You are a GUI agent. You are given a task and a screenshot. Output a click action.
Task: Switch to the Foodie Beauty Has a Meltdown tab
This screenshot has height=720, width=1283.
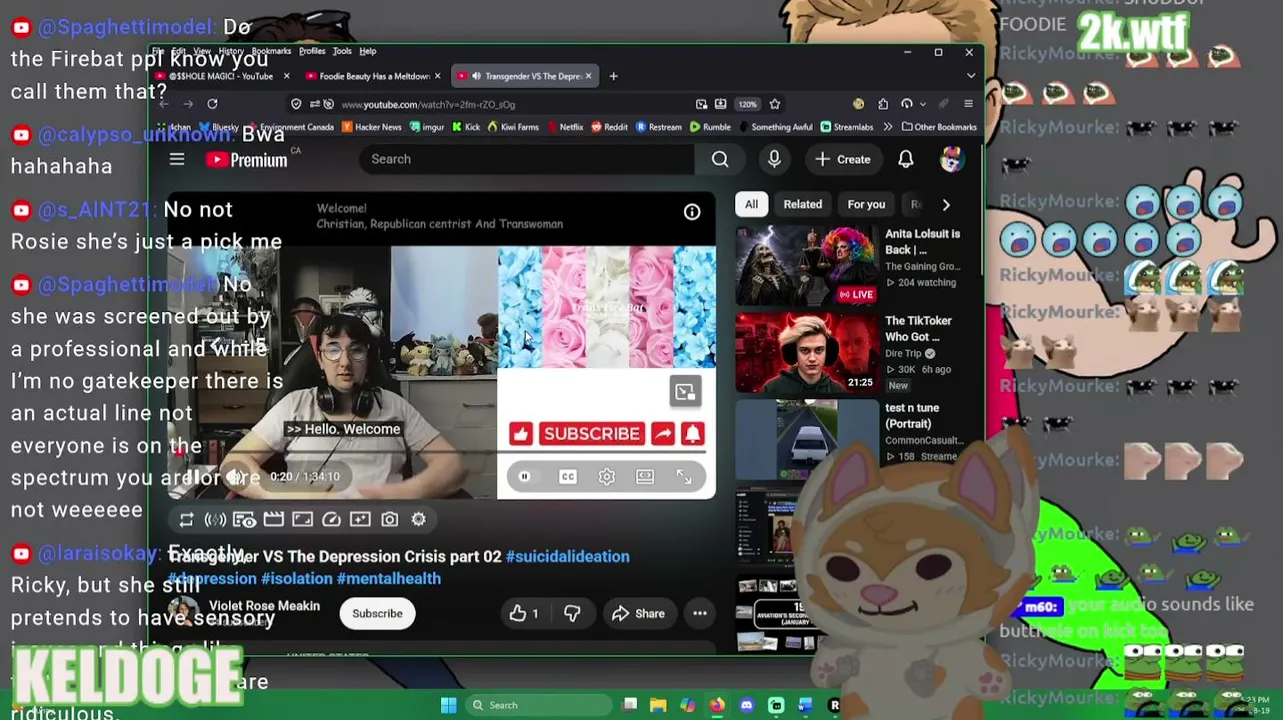coord(374,76)
